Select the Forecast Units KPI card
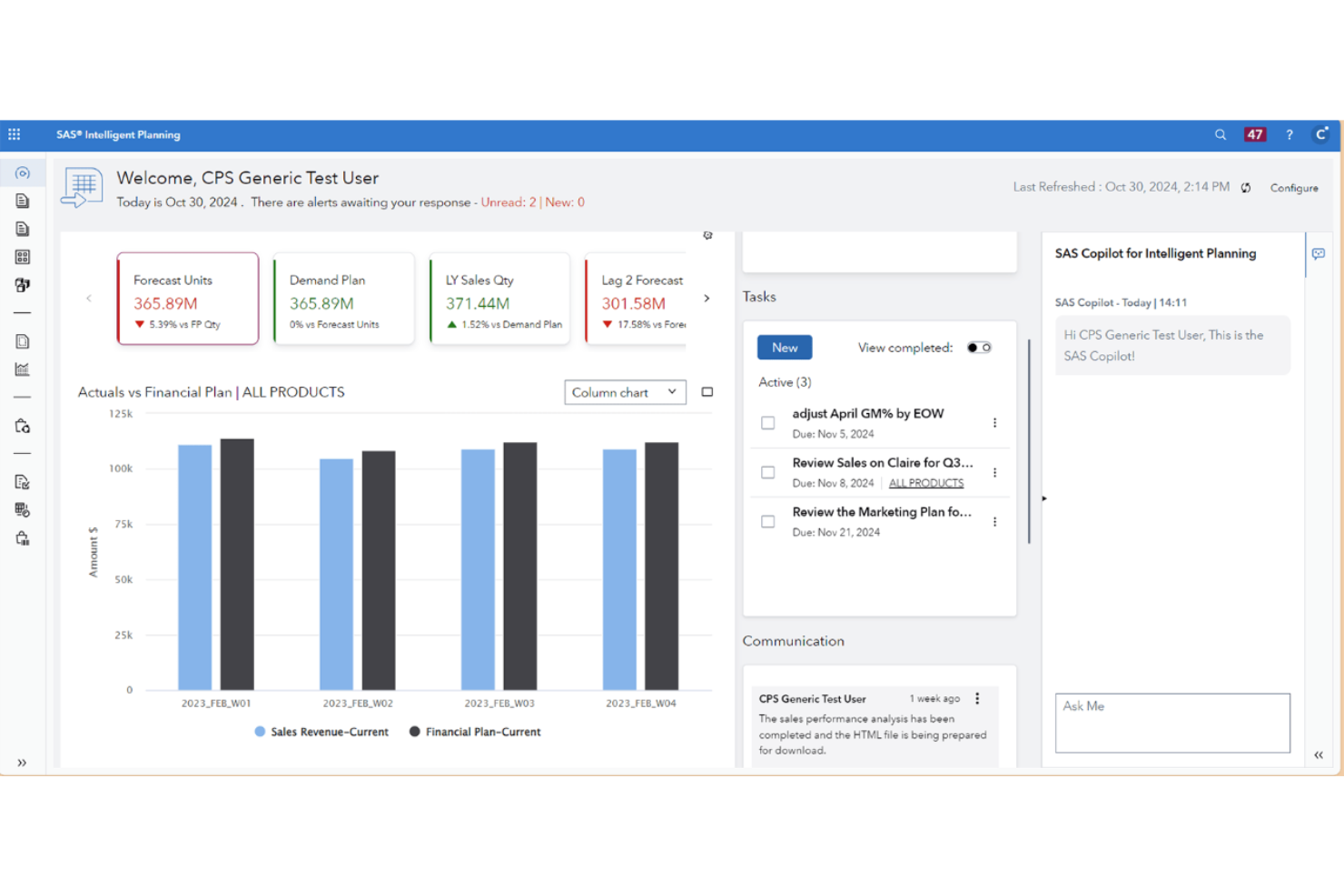1344x896 pixels. click(x=188, y=299)
